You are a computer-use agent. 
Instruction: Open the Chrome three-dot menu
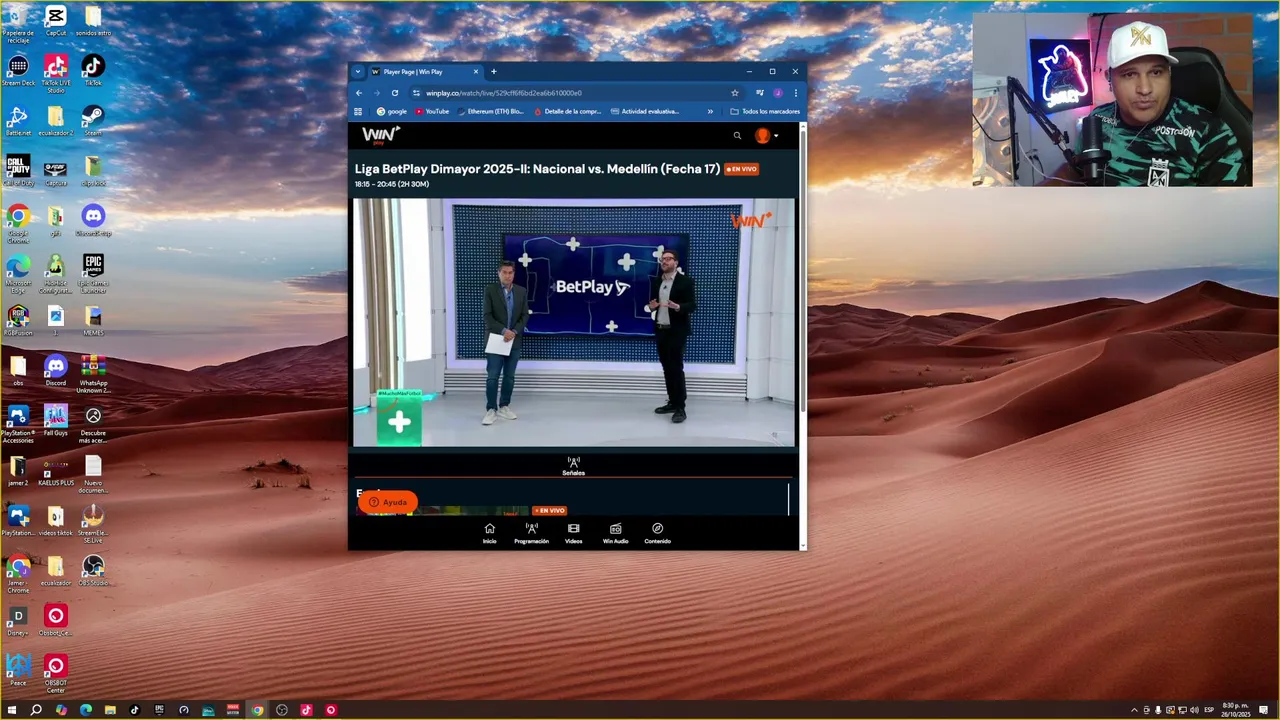tap(796, 93)
